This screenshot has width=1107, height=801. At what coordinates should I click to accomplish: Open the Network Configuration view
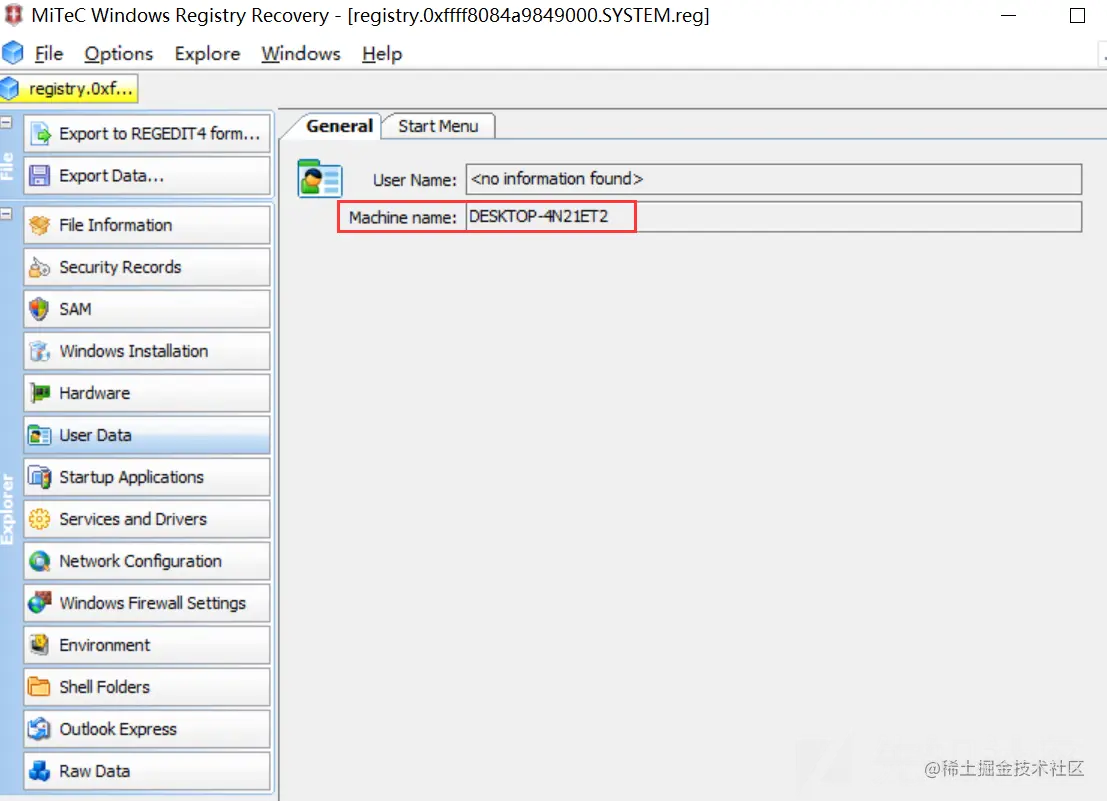pos(147,561)
